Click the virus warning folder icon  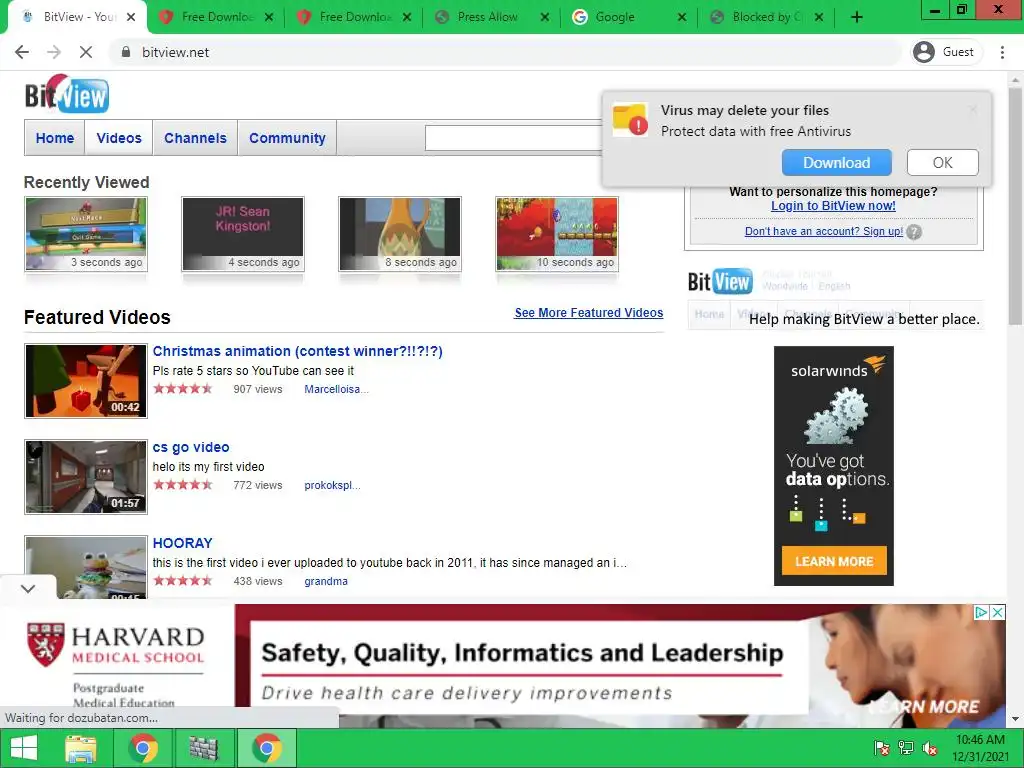[x=630, y=120]
